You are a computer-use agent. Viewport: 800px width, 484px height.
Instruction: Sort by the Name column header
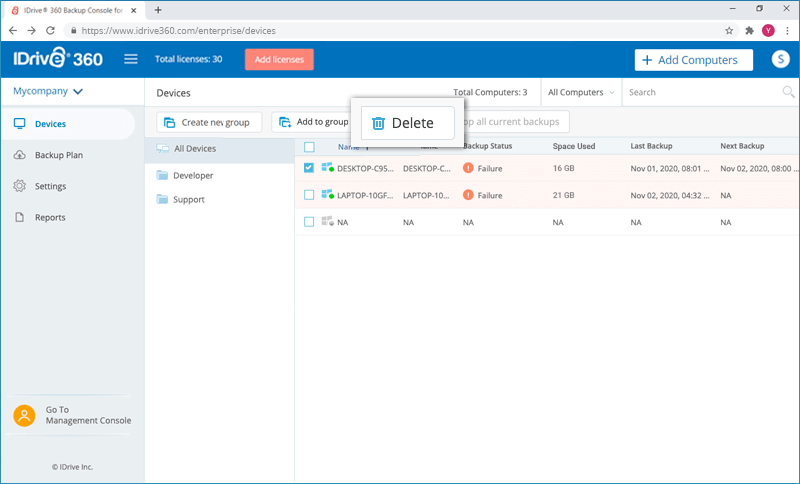point(348,147)
